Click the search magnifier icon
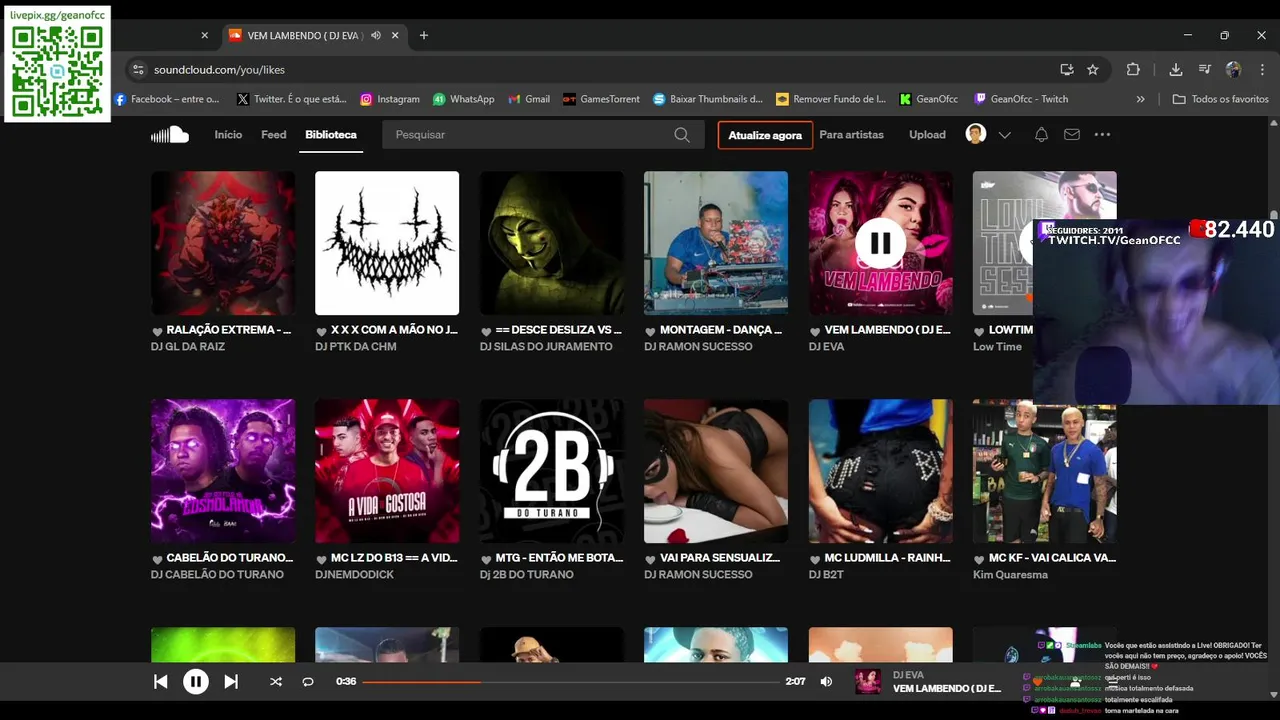 682,135
